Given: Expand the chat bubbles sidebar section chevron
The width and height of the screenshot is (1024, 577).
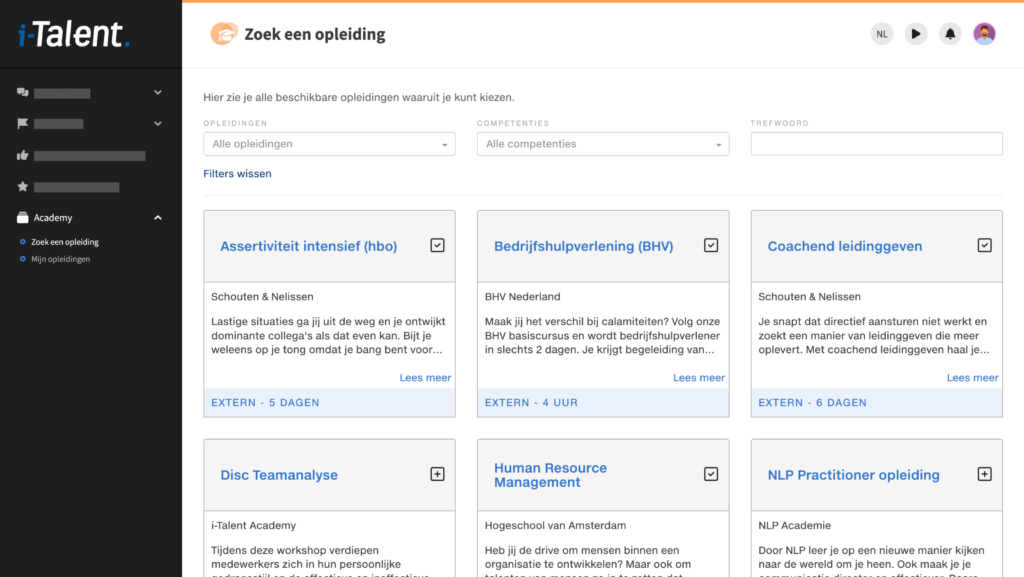Looking at the screenshot, I should pos(157,93).
